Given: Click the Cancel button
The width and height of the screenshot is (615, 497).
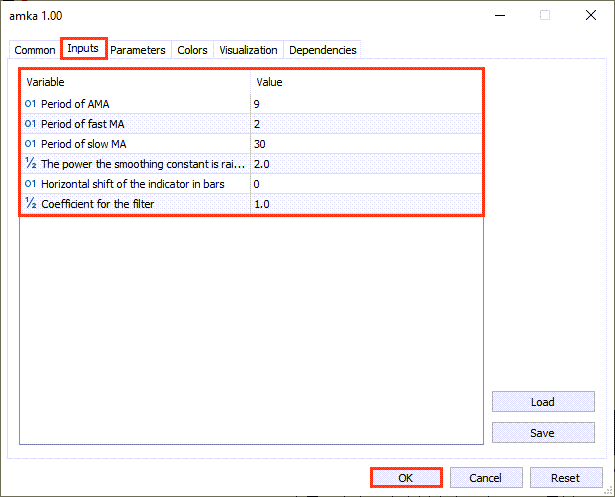Looking at the screenshot, I should point(486,478).
